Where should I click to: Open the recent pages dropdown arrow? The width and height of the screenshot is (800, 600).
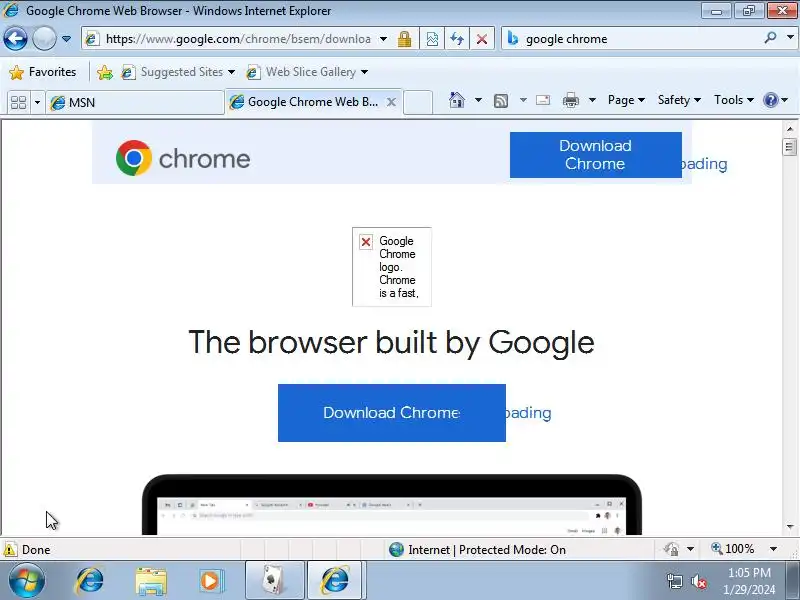(66, 39)
